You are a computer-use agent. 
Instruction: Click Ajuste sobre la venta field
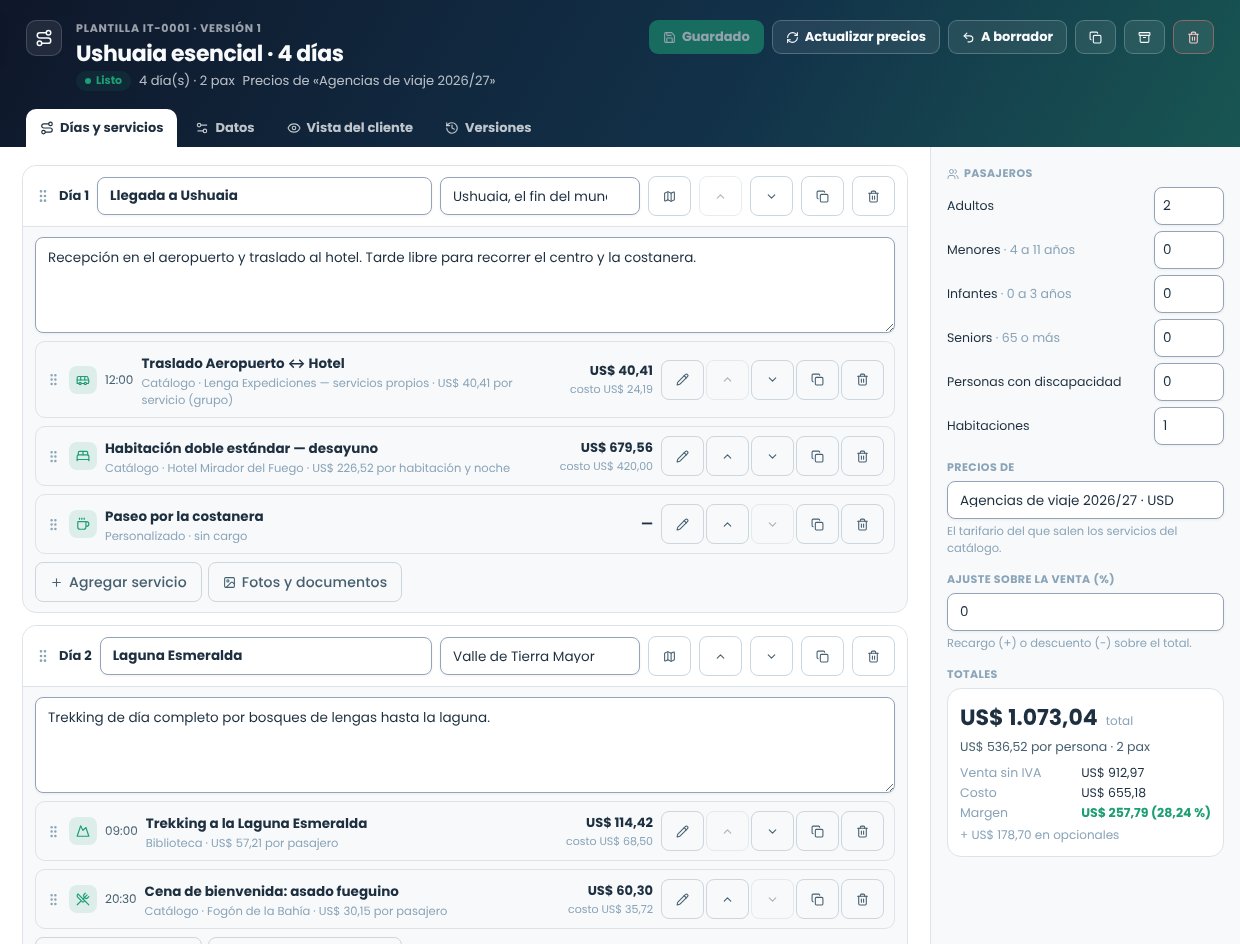1085,612
